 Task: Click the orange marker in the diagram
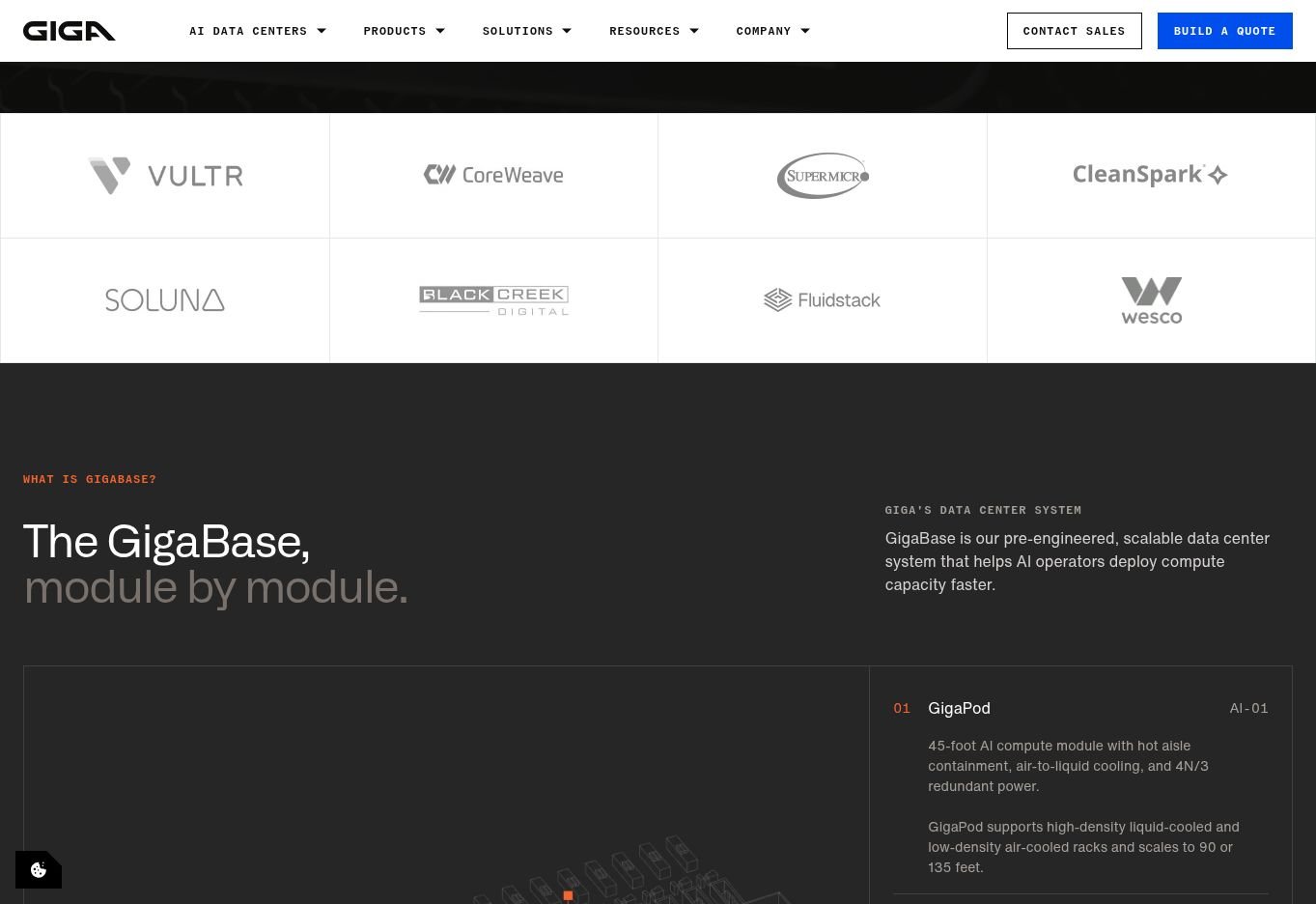568,895
